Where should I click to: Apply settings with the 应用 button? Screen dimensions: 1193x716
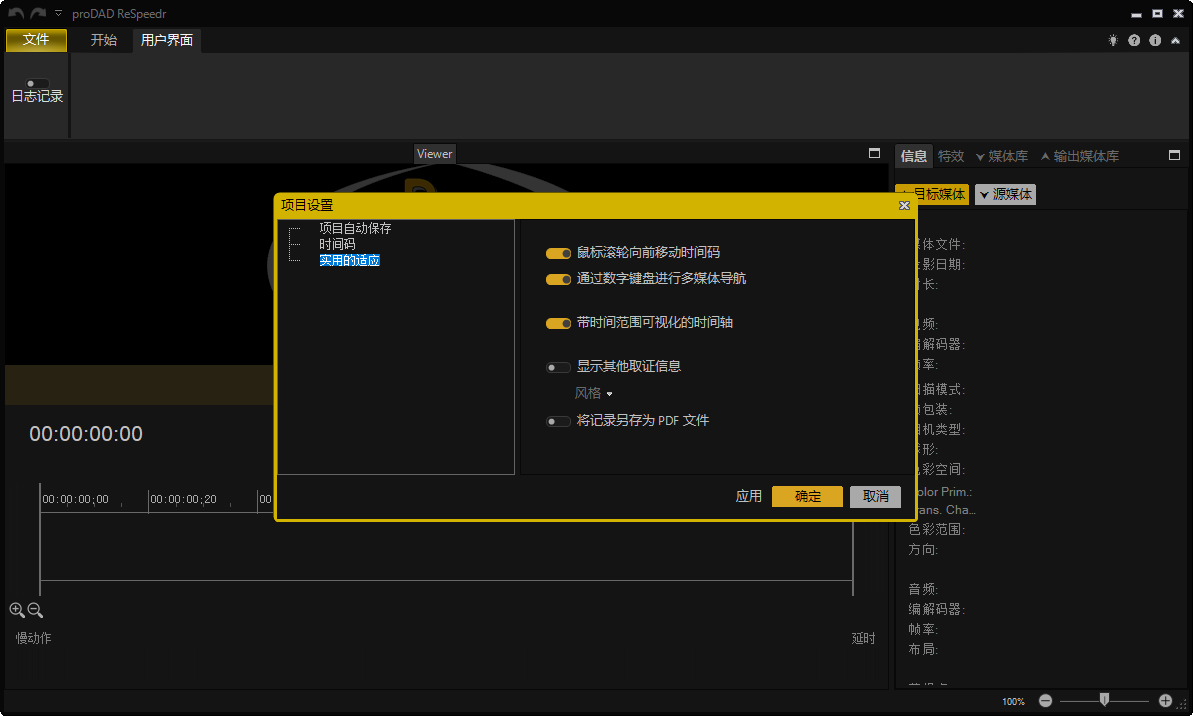pyautogui.click(x=748, y=496)
